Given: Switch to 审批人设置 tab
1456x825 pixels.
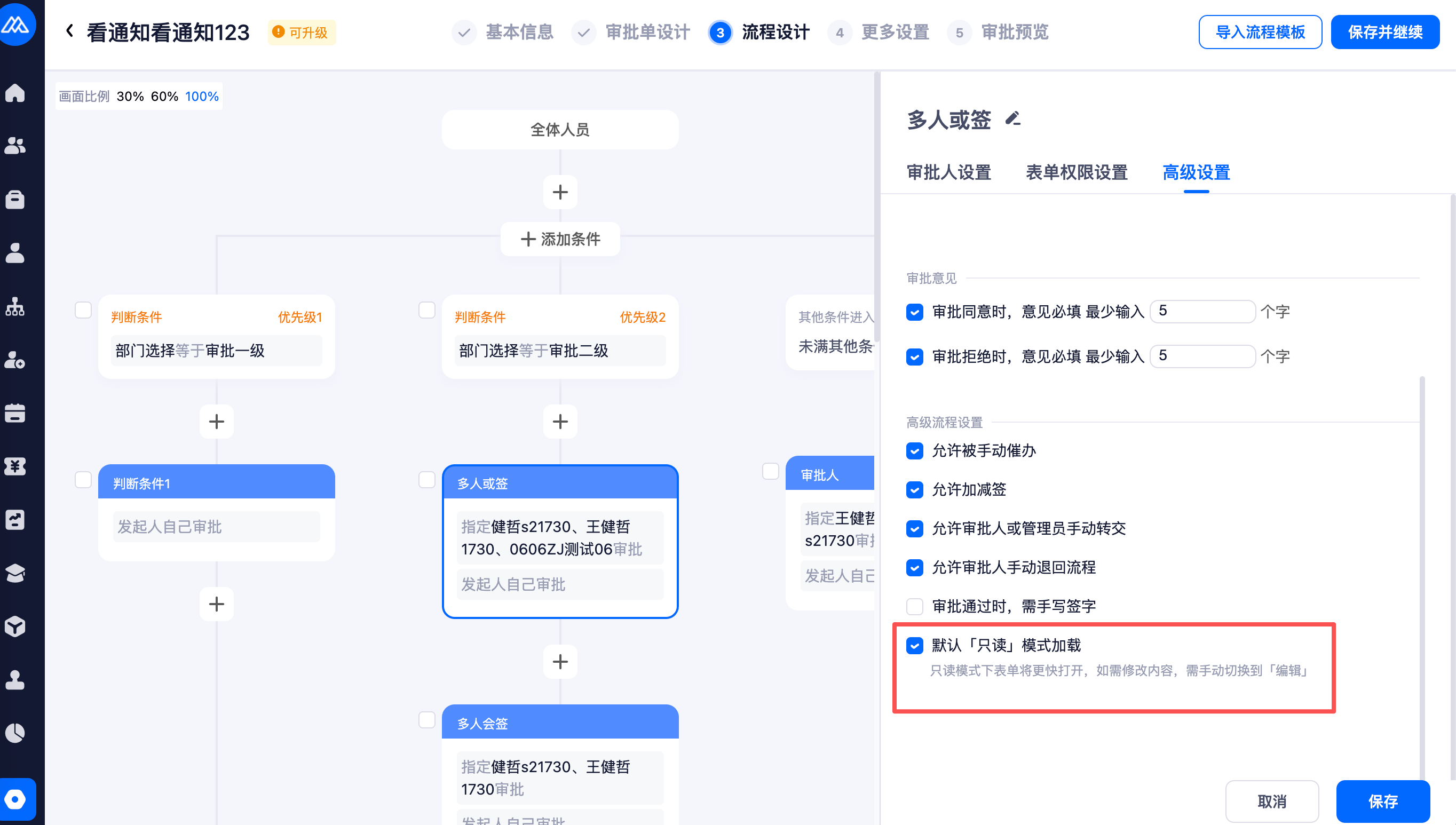Looking at the screenshot, I should (948, 172).
